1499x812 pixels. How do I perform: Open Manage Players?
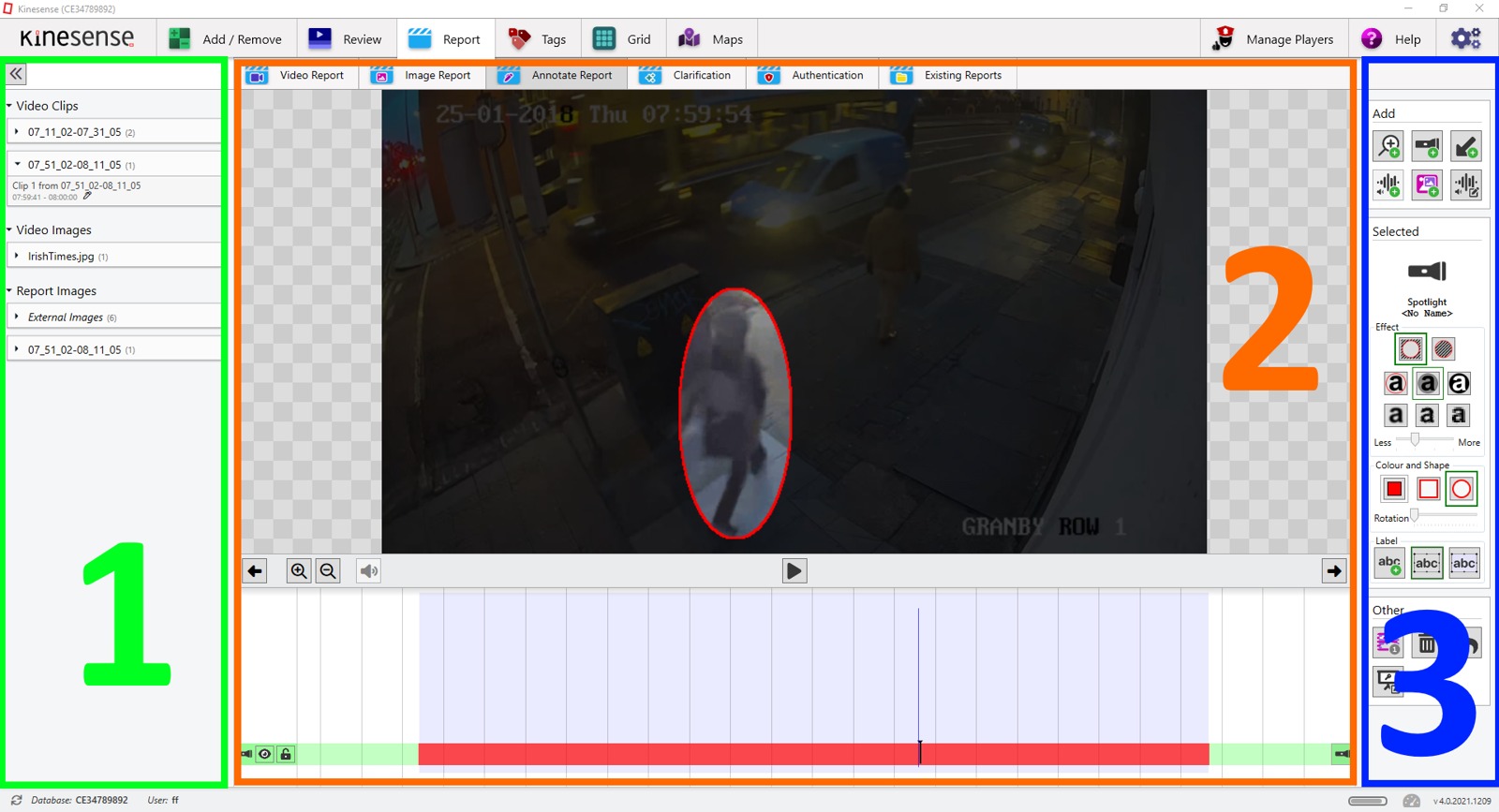click(x=1272, y=39)
